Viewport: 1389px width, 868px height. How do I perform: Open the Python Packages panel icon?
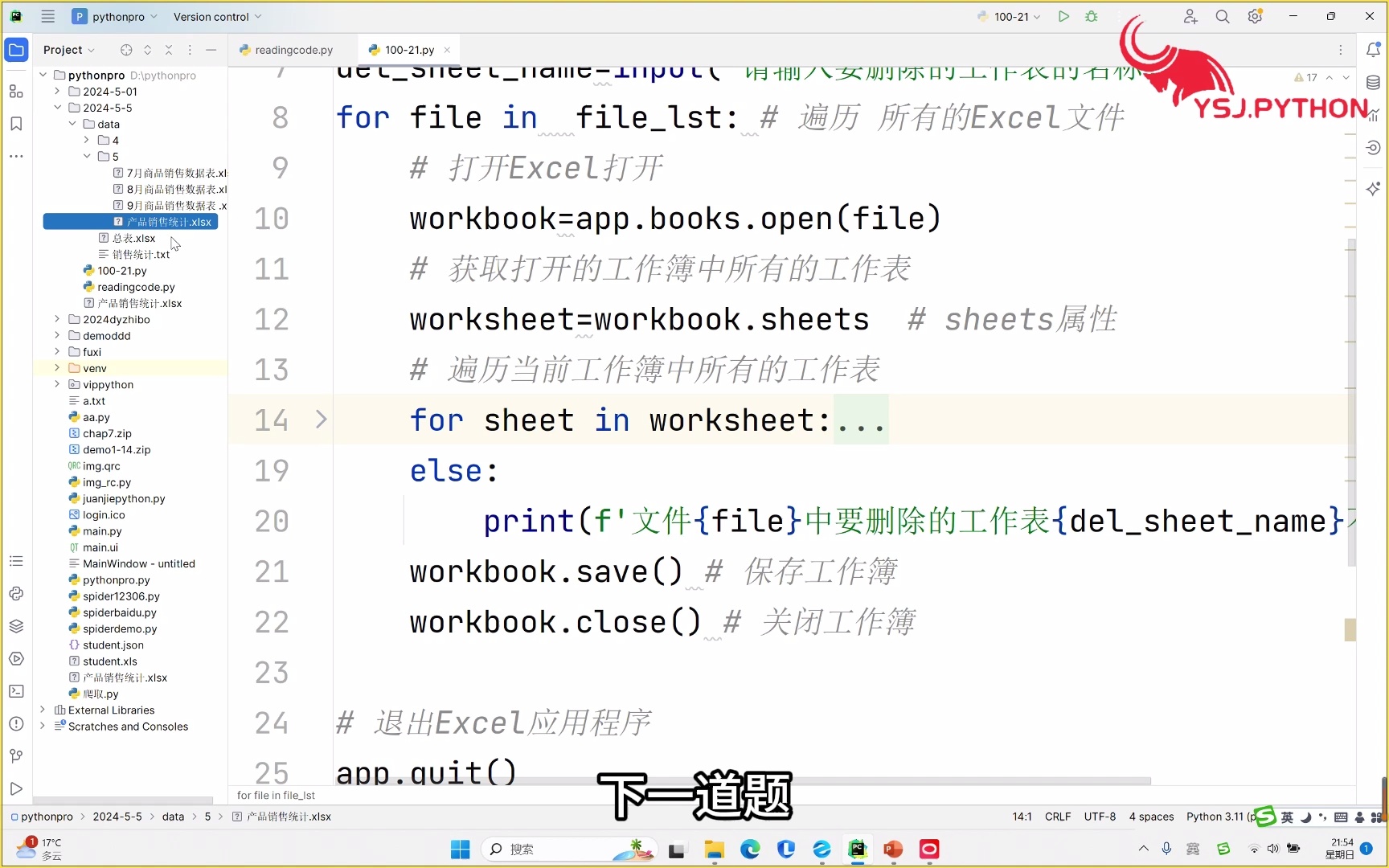pos(16,626)
